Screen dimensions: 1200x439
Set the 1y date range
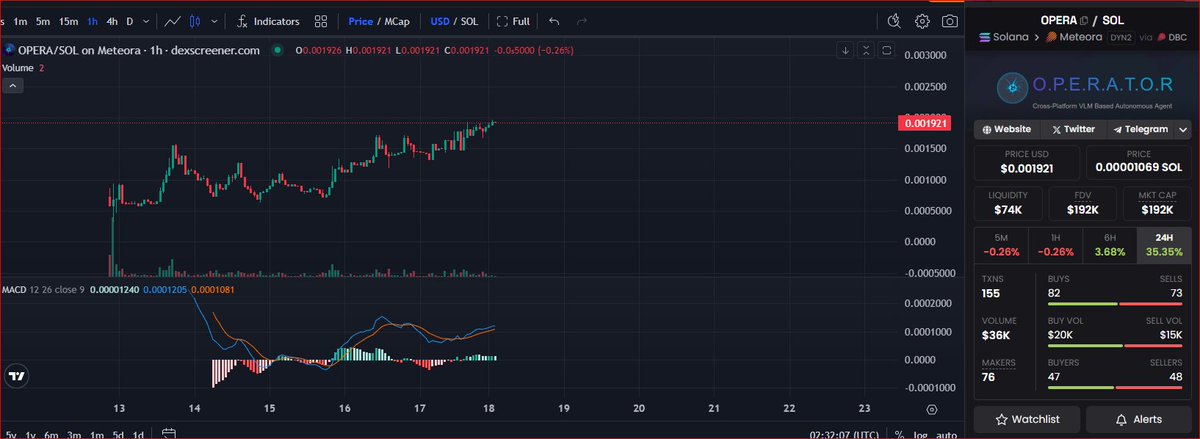click(x=31, y=434)
